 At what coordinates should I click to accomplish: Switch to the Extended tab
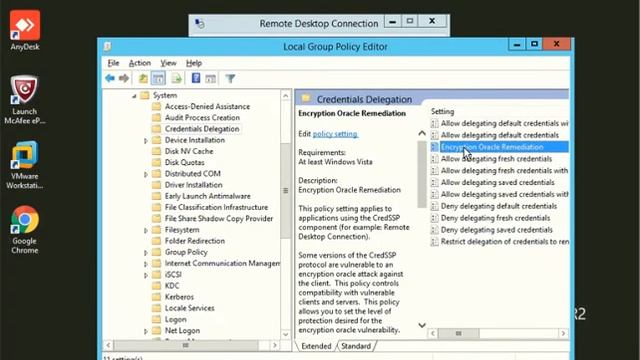316,346
